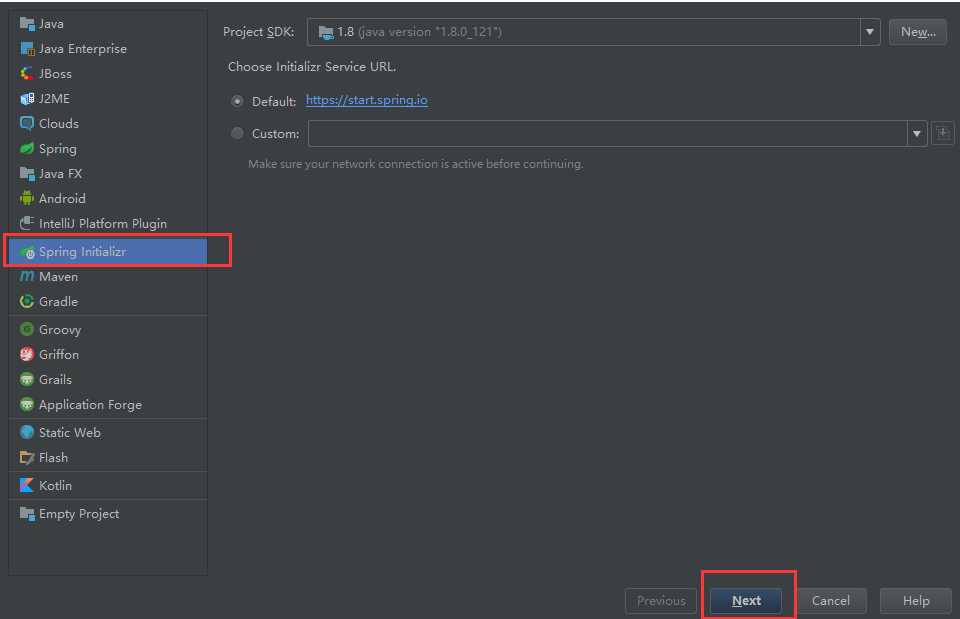960x619 pixels.
Task: Click the 'Java FX' list entry text
Action: pyautogui.click(x=61, y=174)
